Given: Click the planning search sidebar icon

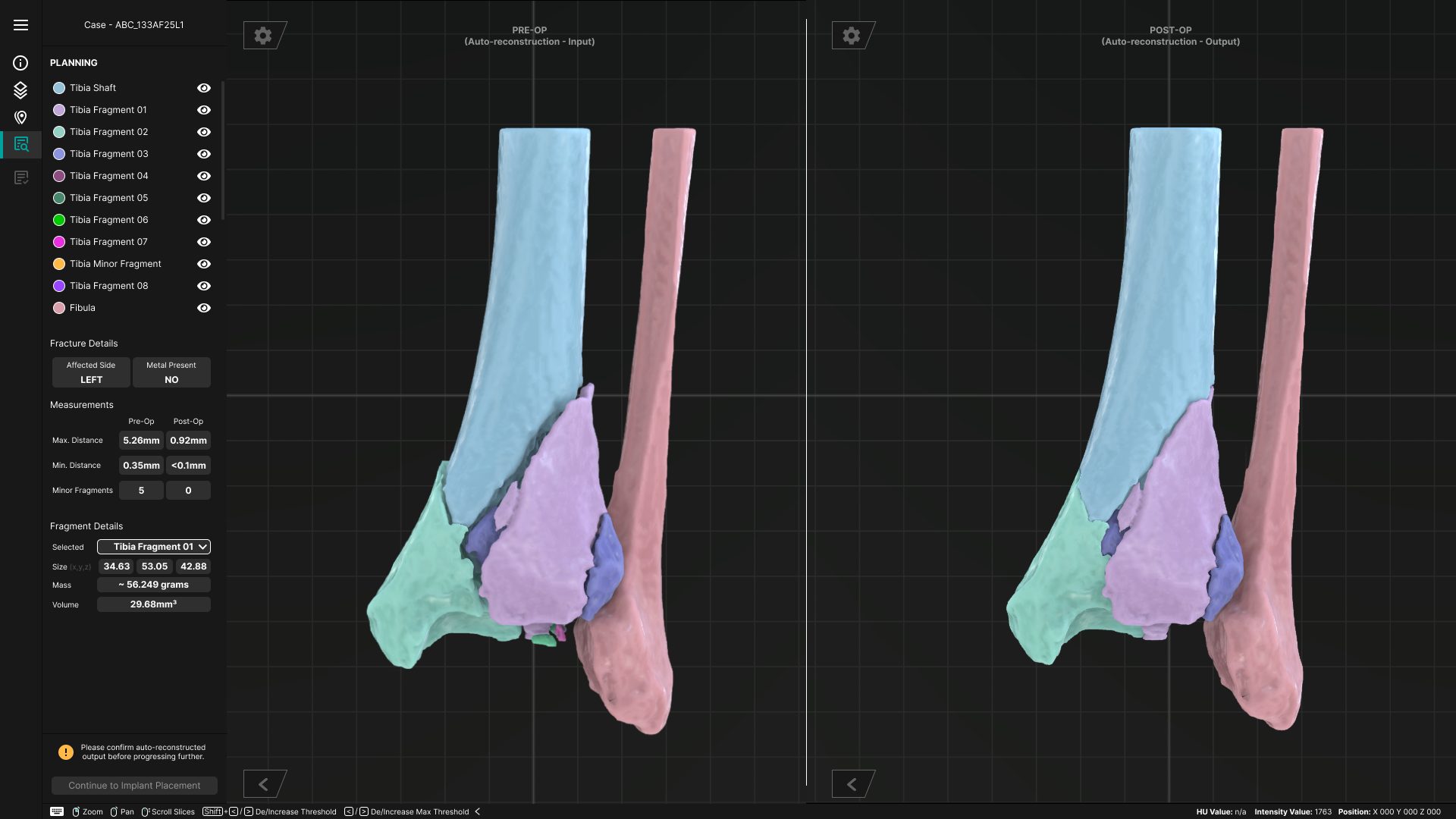Looking at the screenshot, I should pyautogui.click(x=20, y=144).
